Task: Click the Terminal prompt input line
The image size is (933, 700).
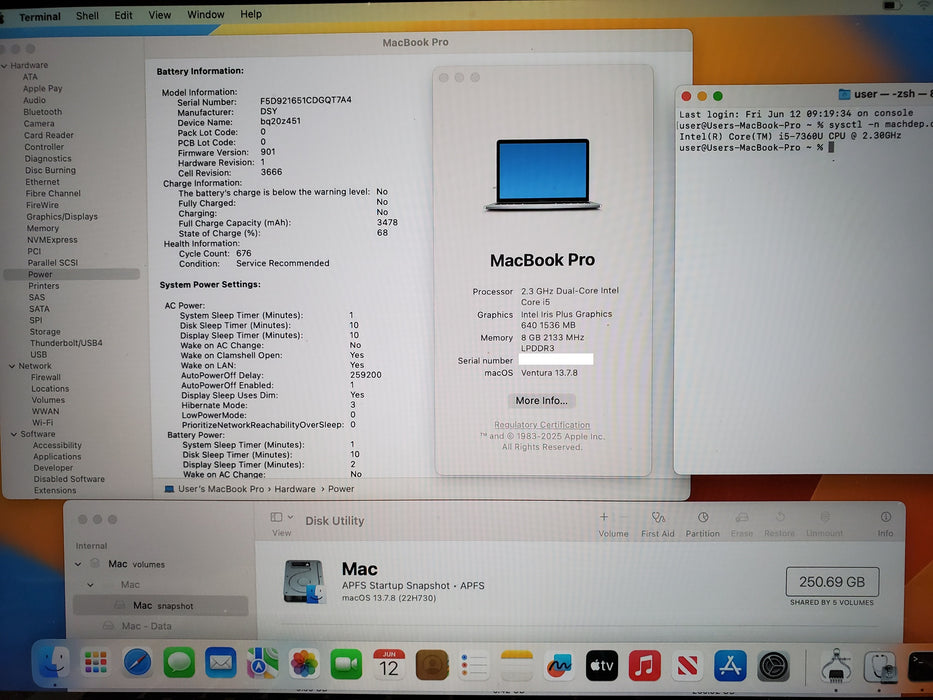Action: pos(757,148)
